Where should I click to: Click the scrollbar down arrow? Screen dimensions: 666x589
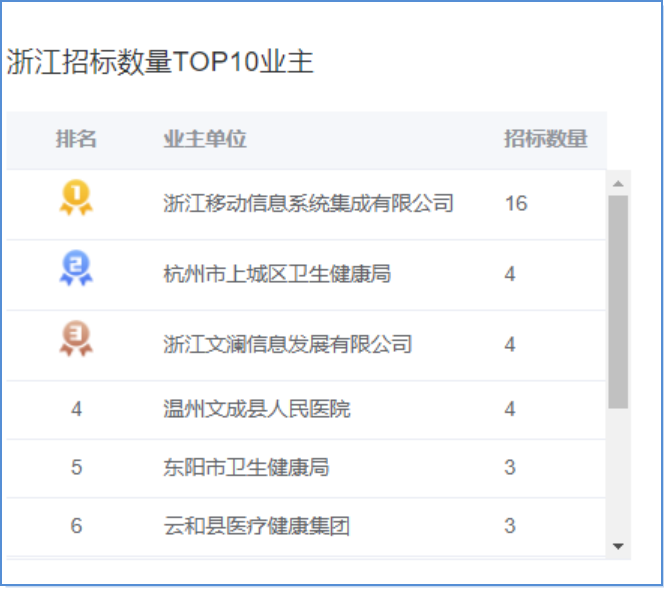click(x=618, y=547)
